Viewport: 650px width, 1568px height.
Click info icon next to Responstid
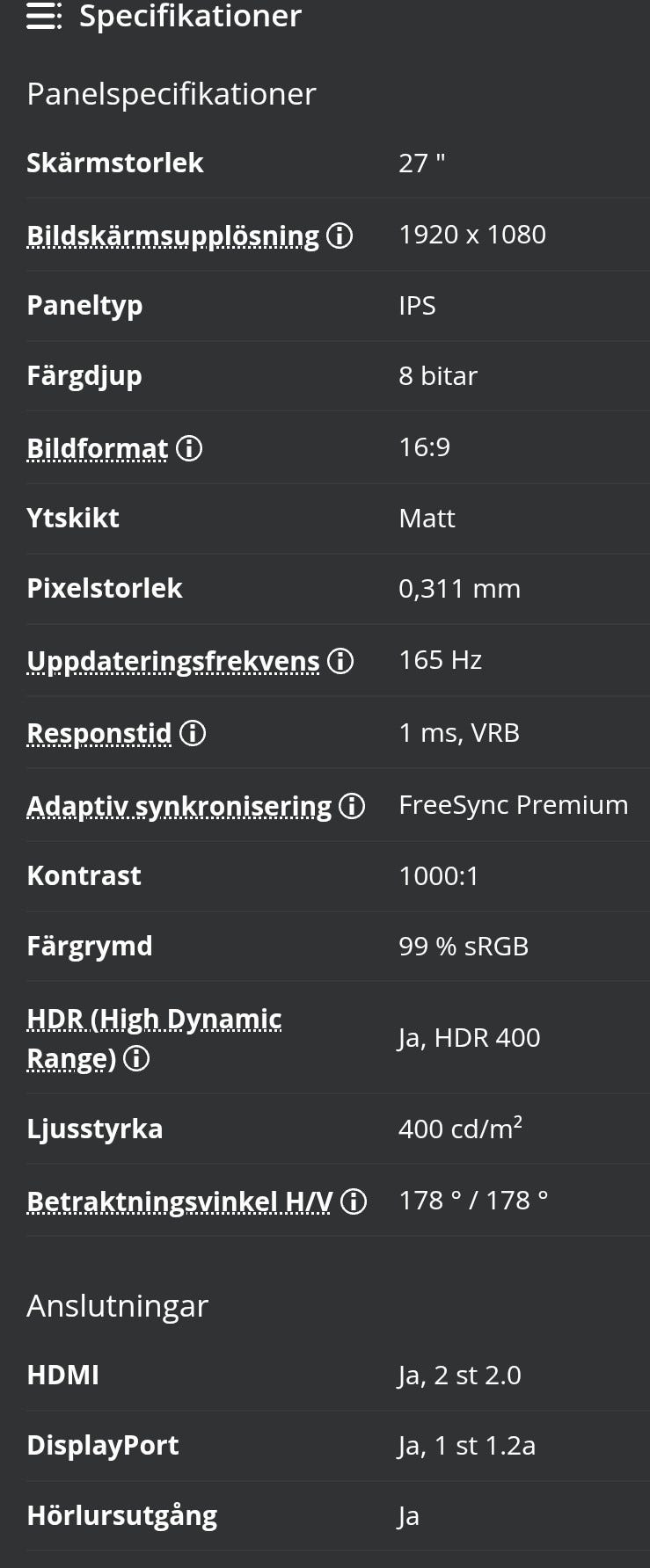pyautogui.click(x=193, y=733)
